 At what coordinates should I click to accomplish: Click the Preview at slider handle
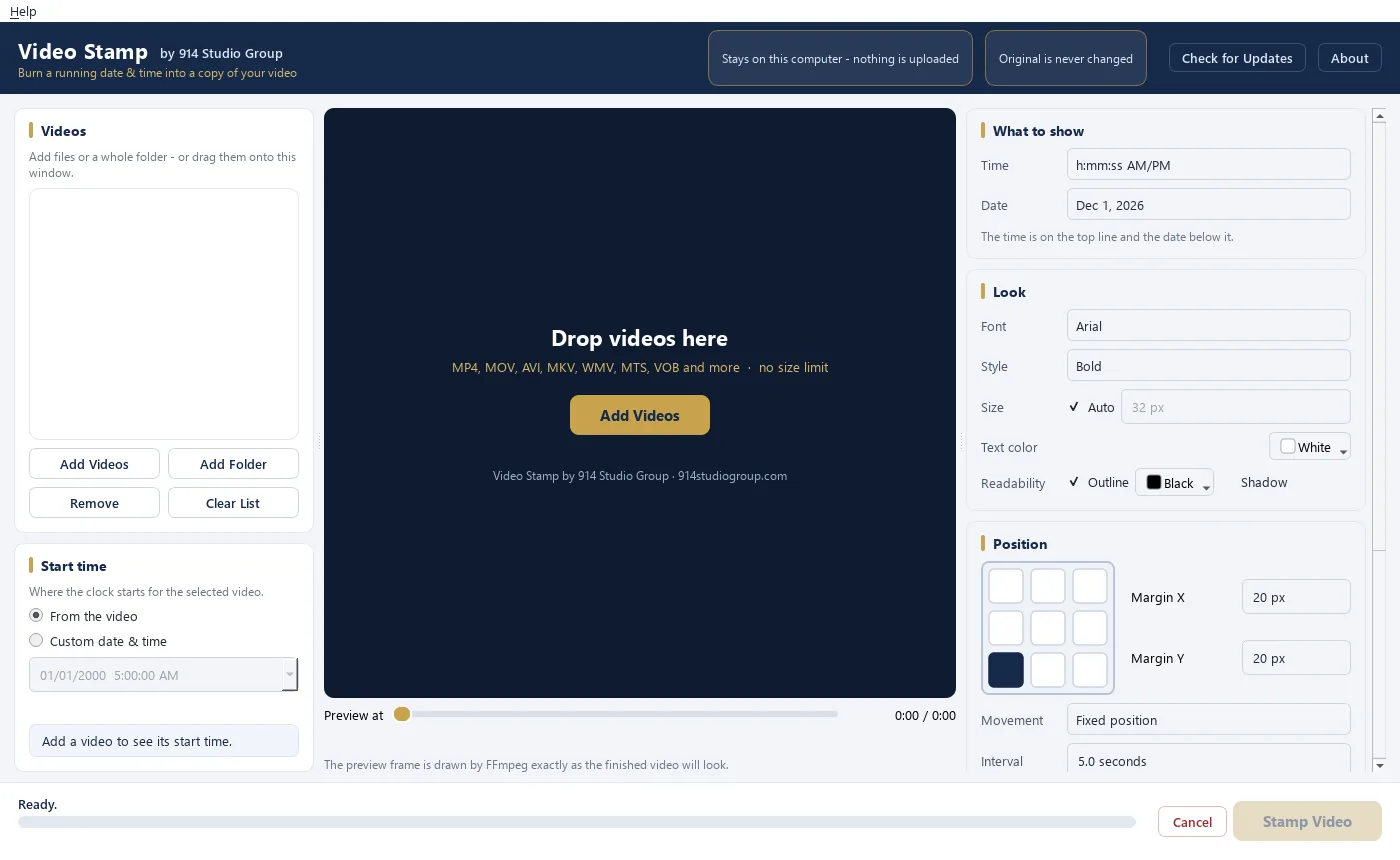402,714
